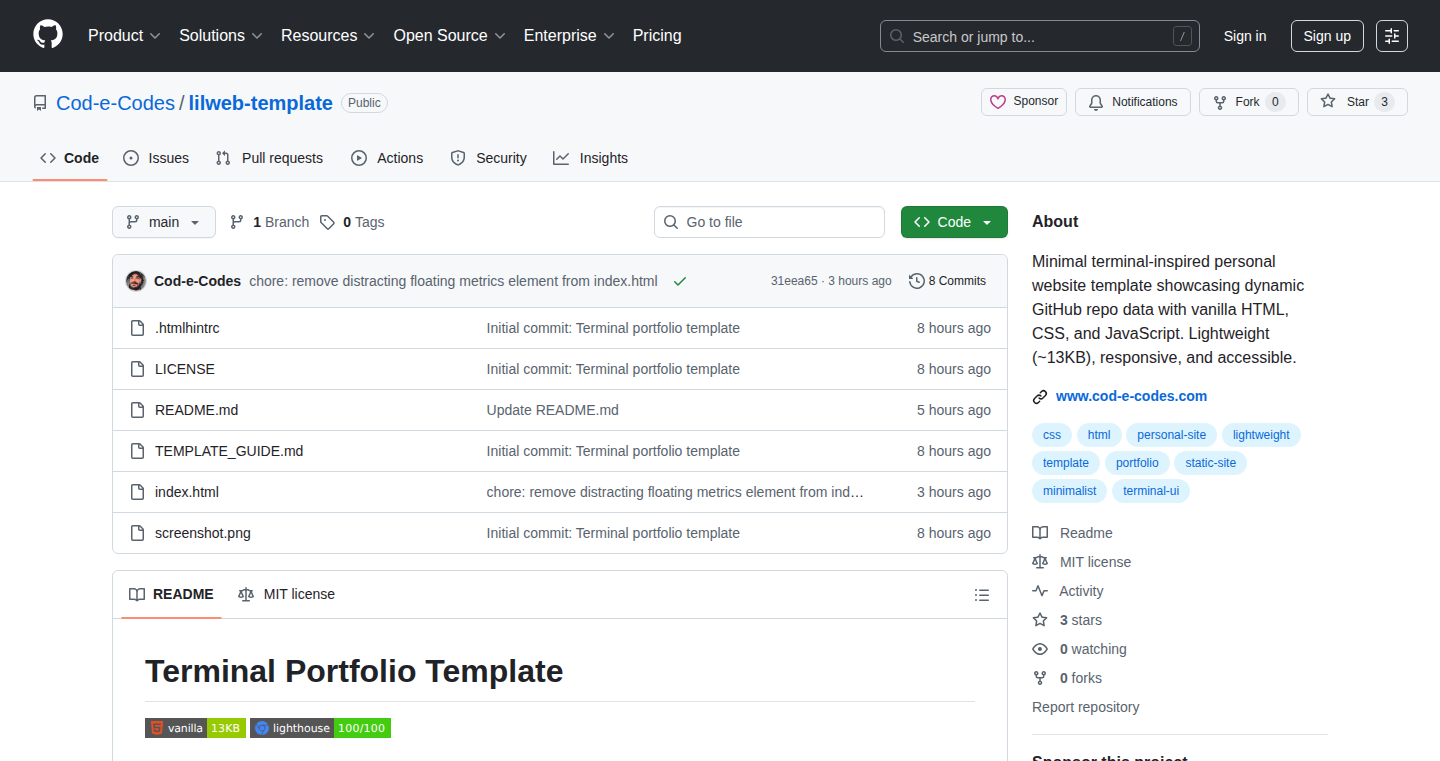Select the static-site topic tag

(1211, 463)
